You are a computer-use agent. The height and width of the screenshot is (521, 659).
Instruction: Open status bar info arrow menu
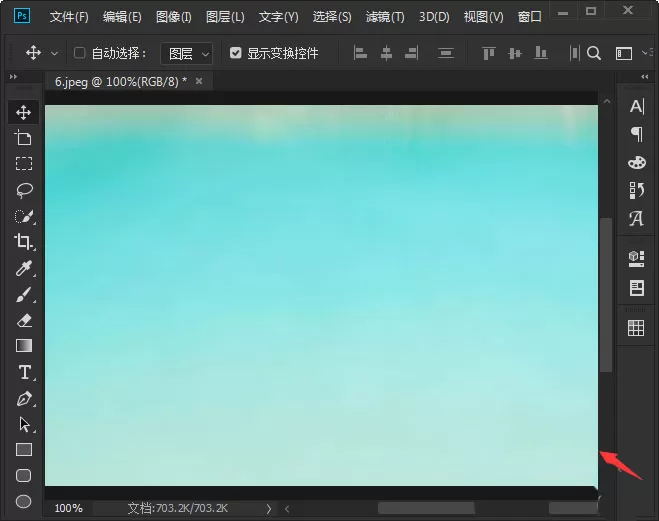click(269, 509)
